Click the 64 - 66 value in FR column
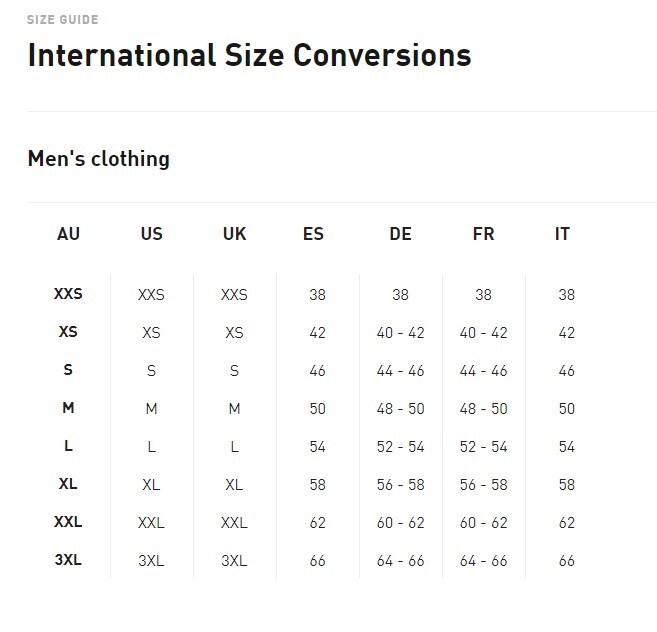Screen dimensions: 657x632 tap(483, 561)
